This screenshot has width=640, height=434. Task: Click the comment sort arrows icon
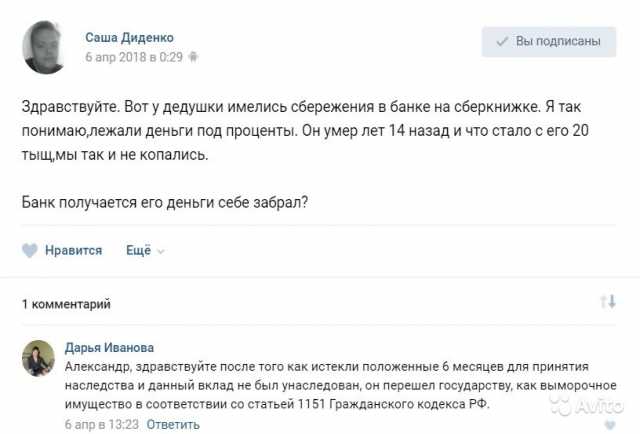[x=606, y=301]
